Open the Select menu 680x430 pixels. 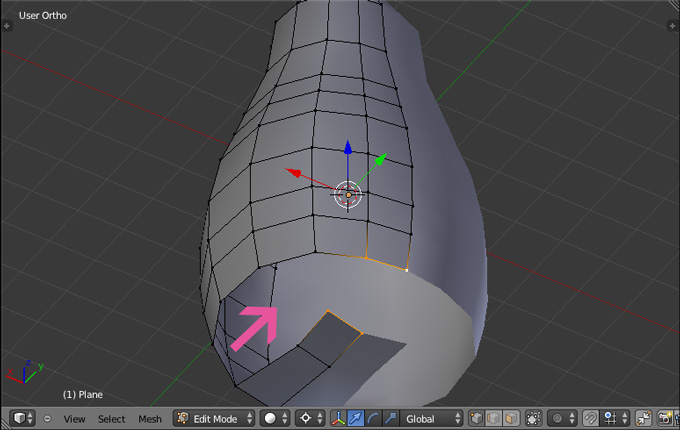[111, 419]
